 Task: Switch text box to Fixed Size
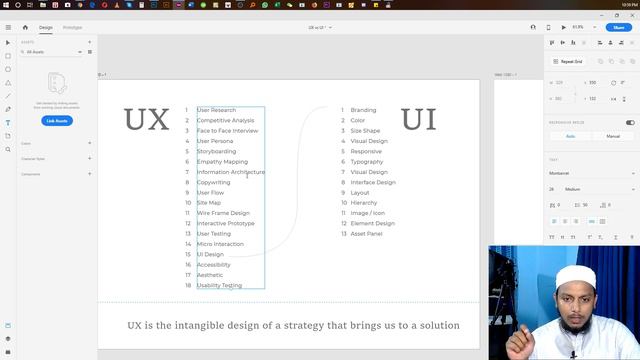(602, 221)
